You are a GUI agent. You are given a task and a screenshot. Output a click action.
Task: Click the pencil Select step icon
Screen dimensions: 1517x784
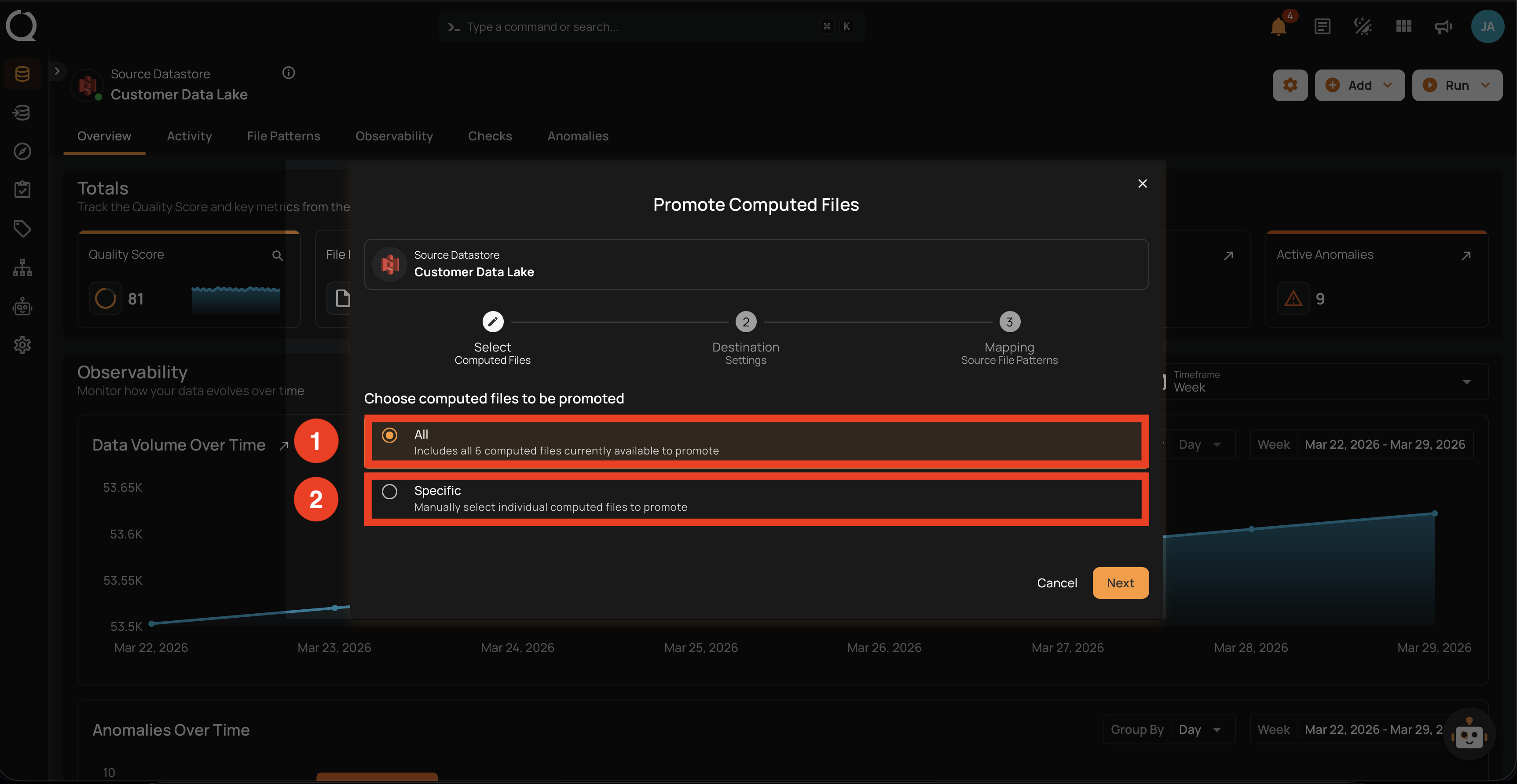(493, 322)
